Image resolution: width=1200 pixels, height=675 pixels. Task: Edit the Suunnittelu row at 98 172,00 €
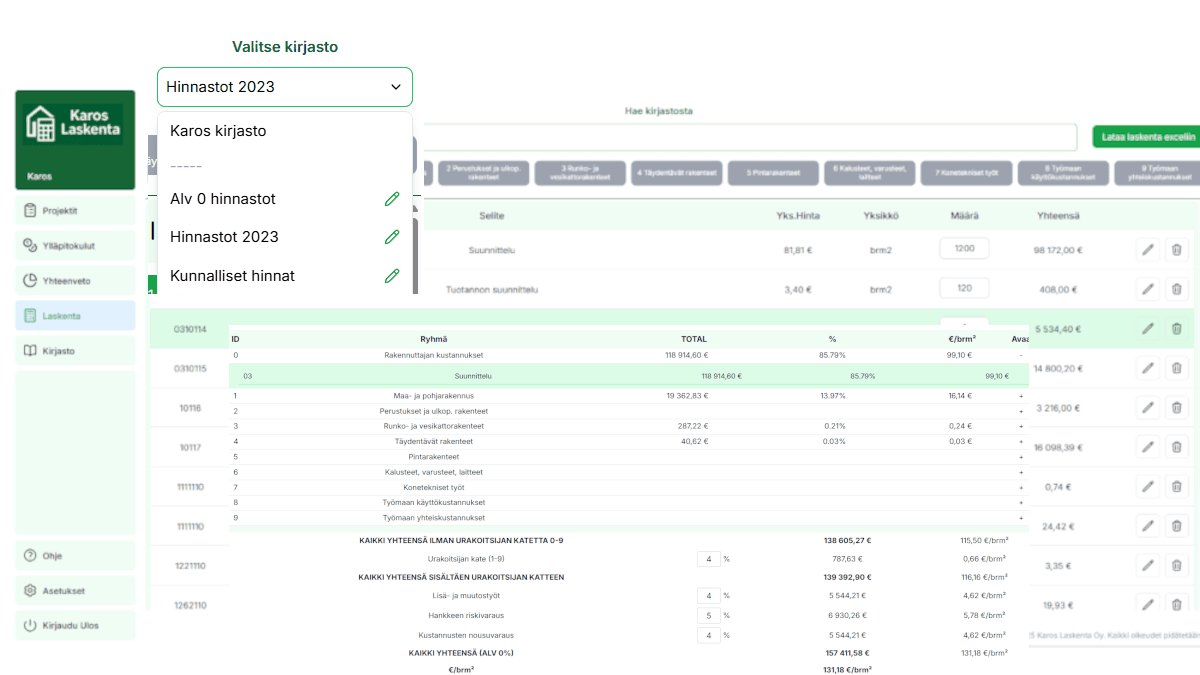(x=1148, y=250)
